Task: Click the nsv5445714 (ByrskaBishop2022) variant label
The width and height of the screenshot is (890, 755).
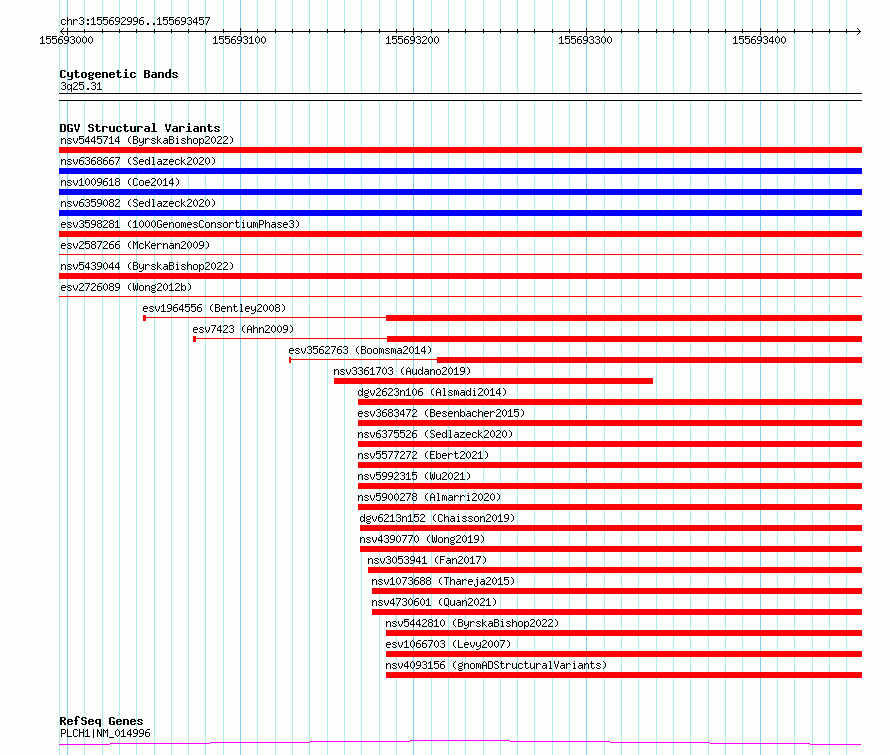Action: pos(147,140)
